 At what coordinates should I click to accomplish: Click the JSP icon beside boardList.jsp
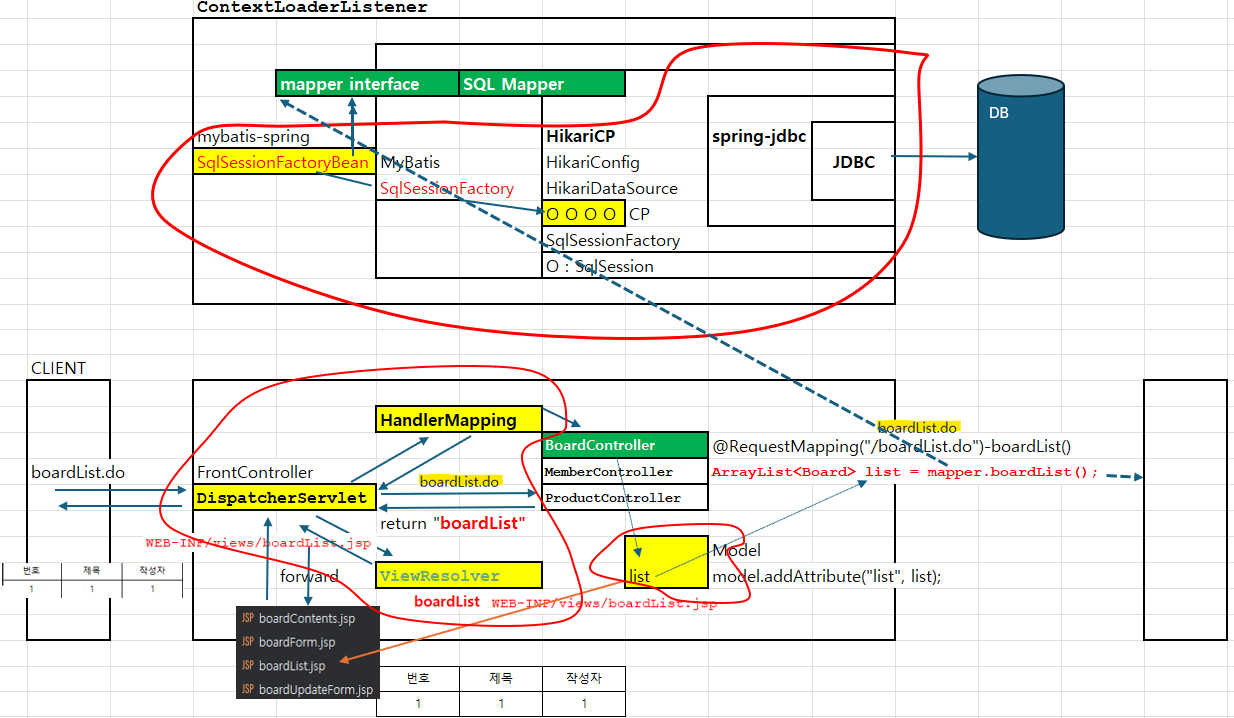click(x=247, y=666)
